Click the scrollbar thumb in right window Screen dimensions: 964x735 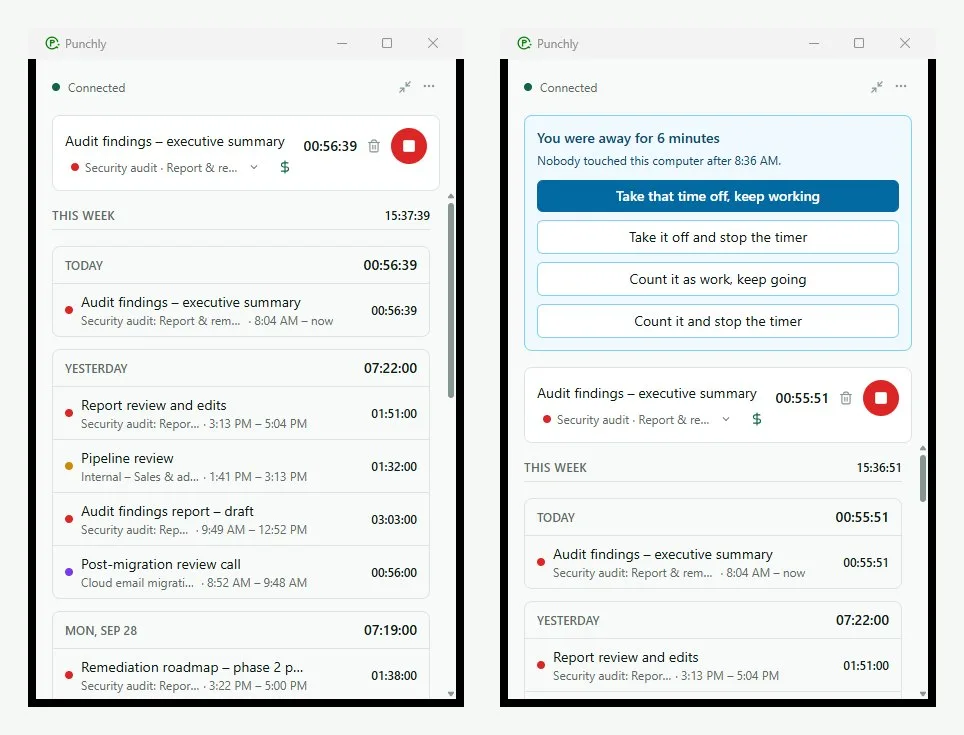point(923,478)
